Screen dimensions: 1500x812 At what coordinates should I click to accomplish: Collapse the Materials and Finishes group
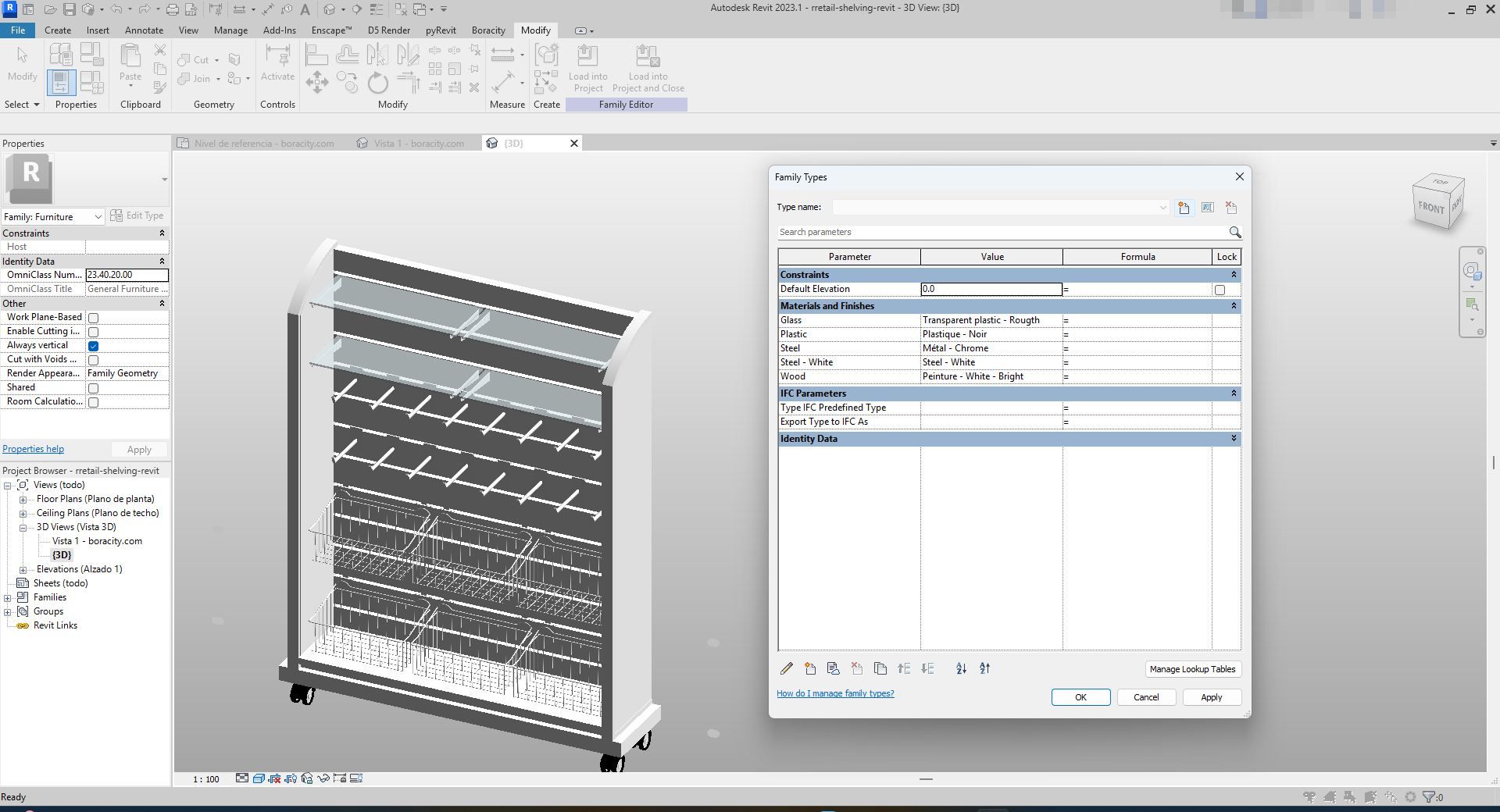coord(1234,306)
